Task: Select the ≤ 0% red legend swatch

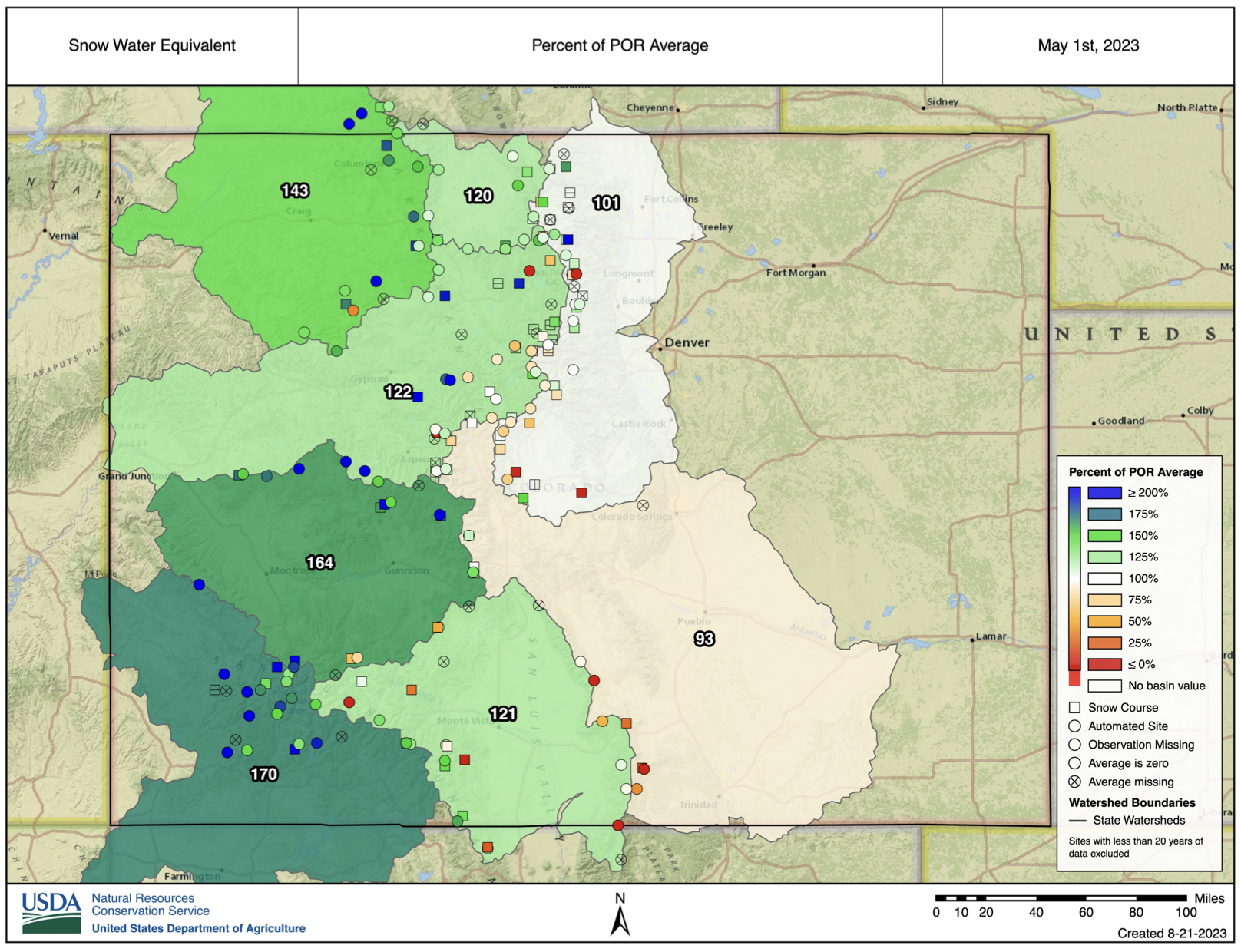Action: coord(1104,664)
